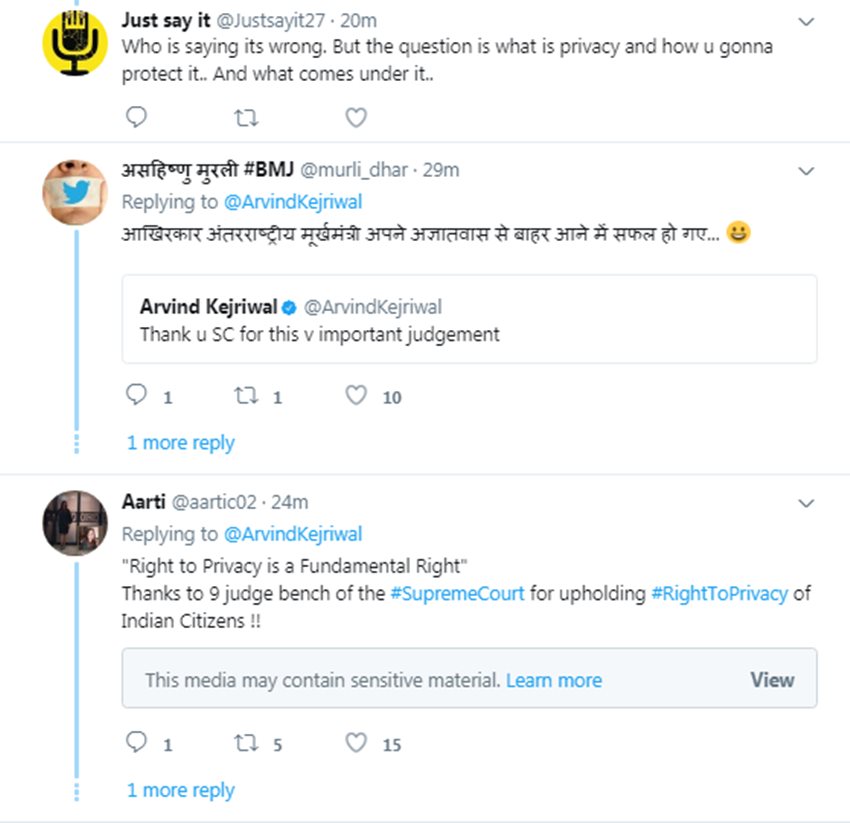Retweet the murli_dhar tweet
Image resolution: width=850 pixels, height=823 pixels.
pyautogui.click(x=245, y=396)
